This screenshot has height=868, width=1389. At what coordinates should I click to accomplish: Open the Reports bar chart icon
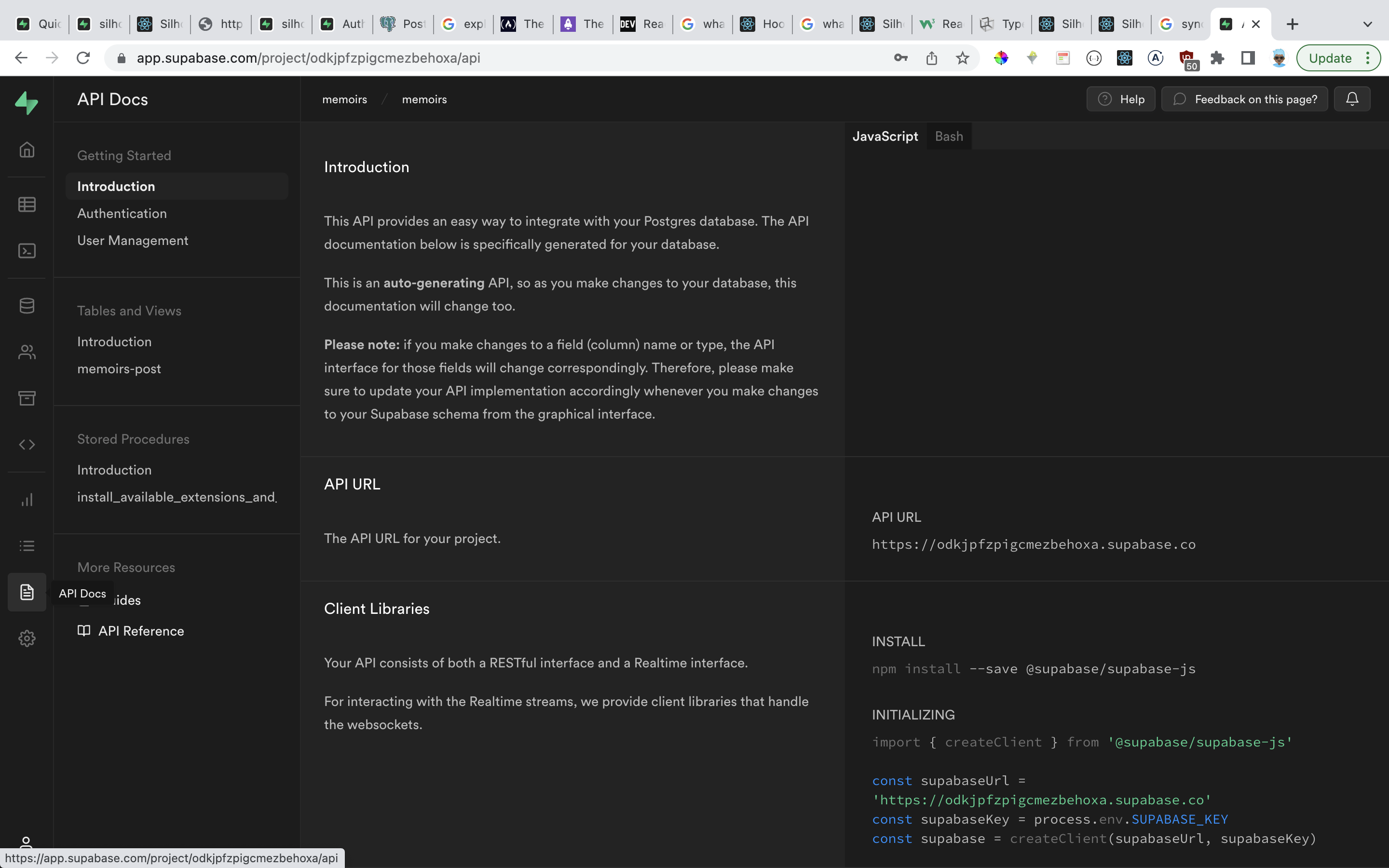click(x=27, y=500)
